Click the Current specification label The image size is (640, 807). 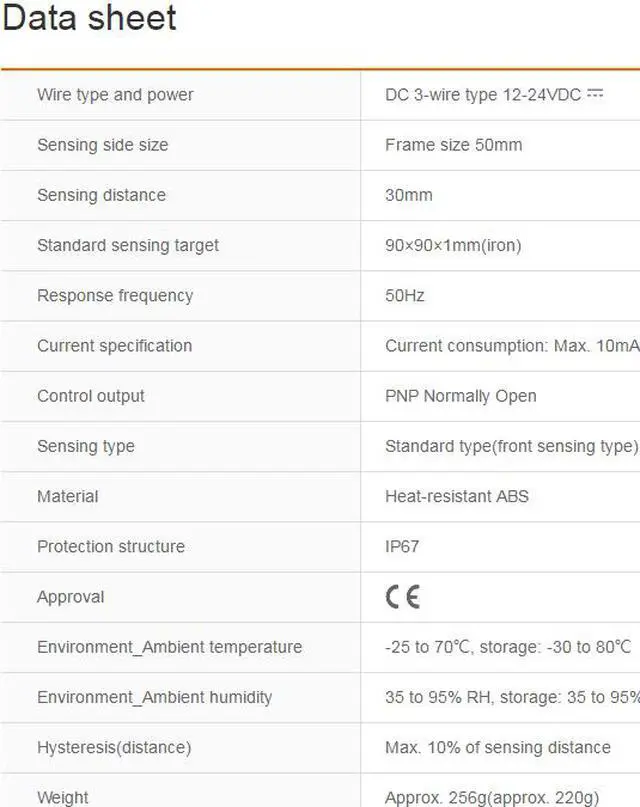pos(114,346)
